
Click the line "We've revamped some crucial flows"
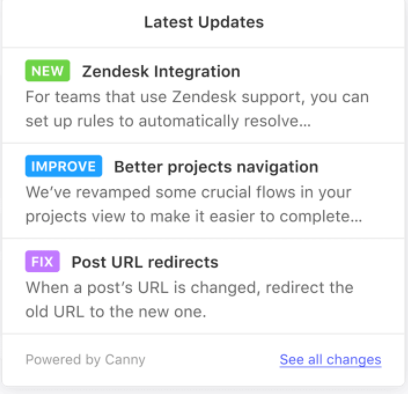(x=188, y=192)
